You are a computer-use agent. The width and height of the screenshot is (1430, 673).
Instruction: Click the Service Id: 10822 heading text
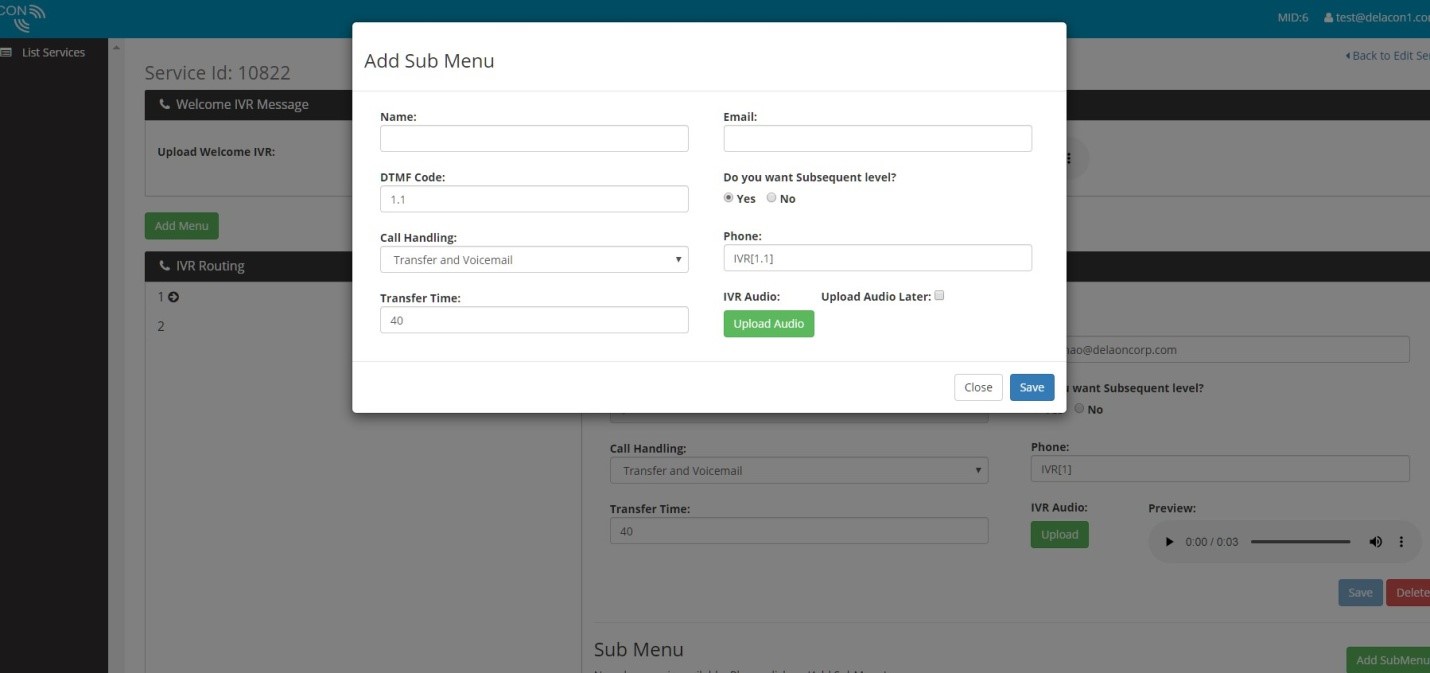point(218,73)
